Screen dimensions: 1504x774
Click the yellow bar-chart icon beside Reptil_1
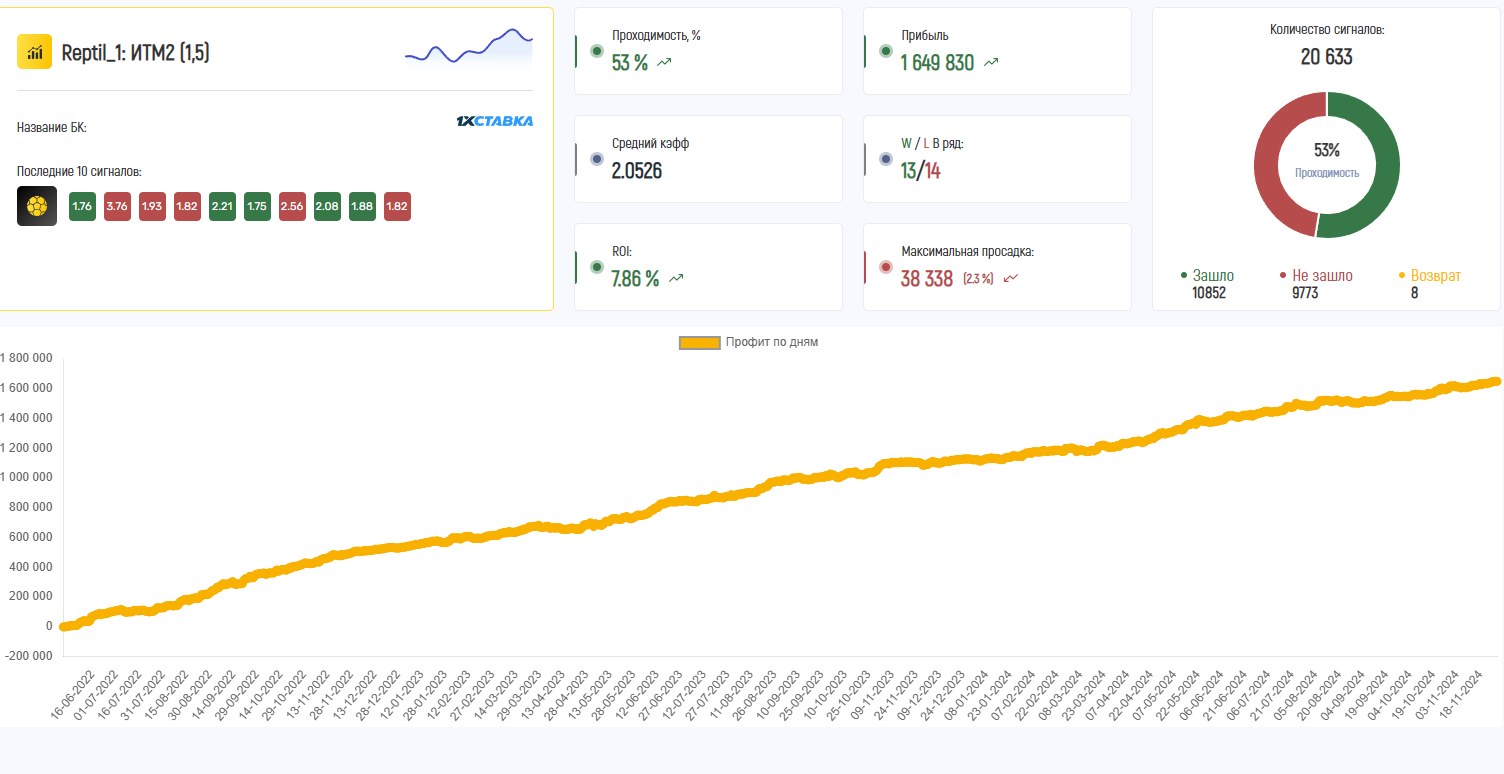pos(35,52)
